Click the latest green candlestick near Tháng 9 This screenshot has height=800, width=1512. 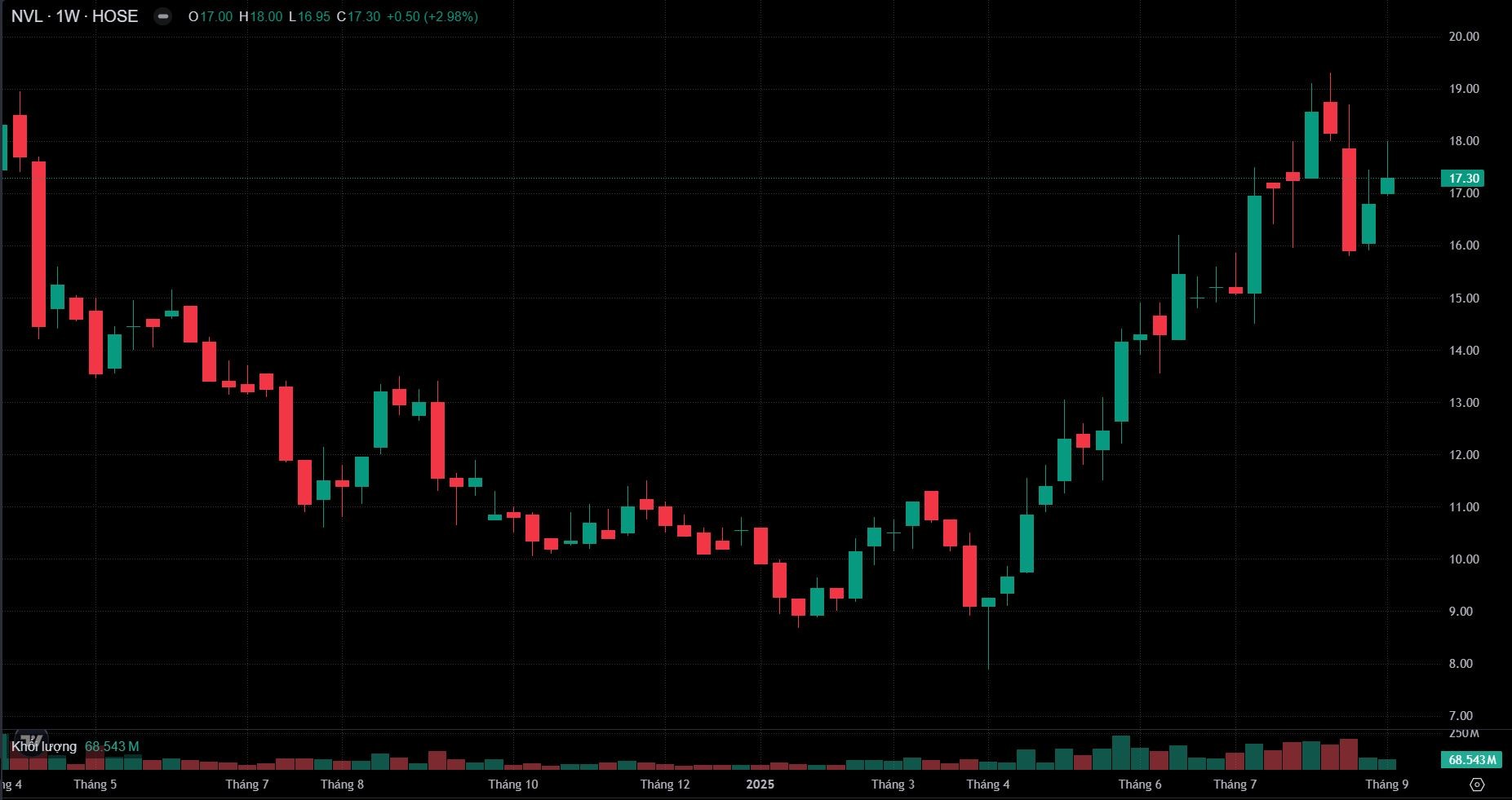[x=1387, y=186]
